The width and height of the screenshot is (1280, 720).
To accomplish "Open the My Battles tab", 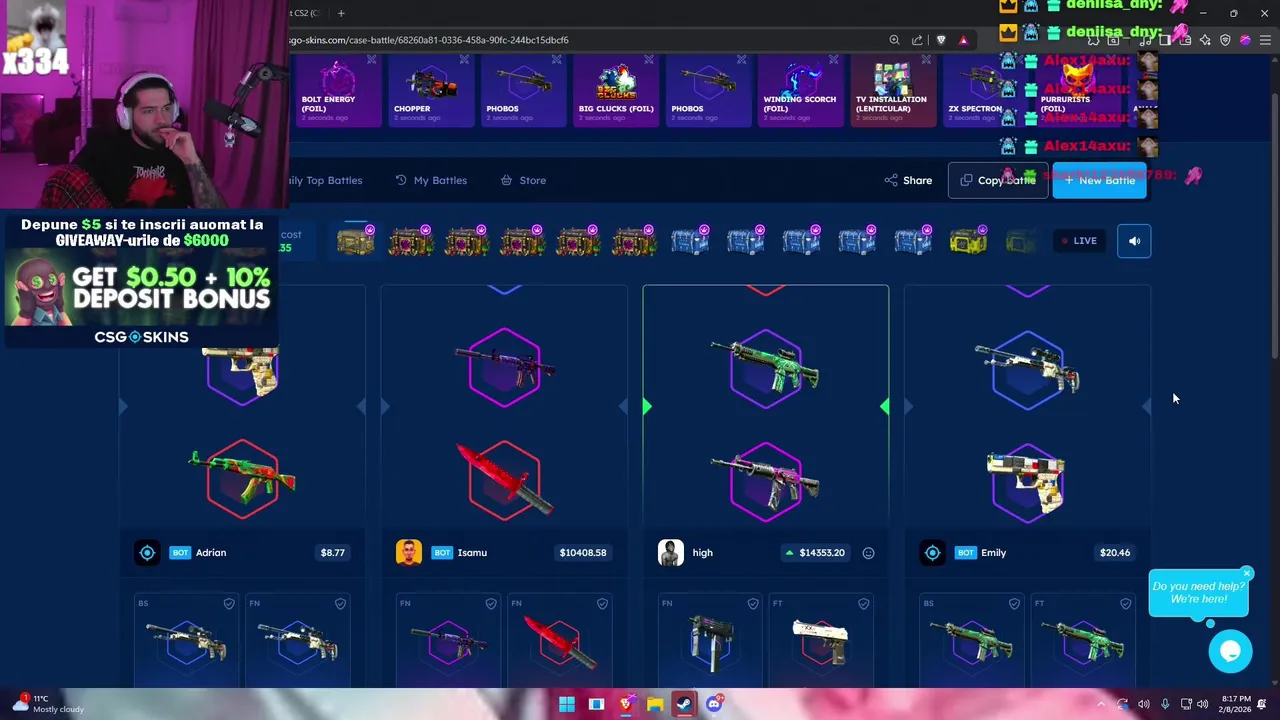I will 431,180.
